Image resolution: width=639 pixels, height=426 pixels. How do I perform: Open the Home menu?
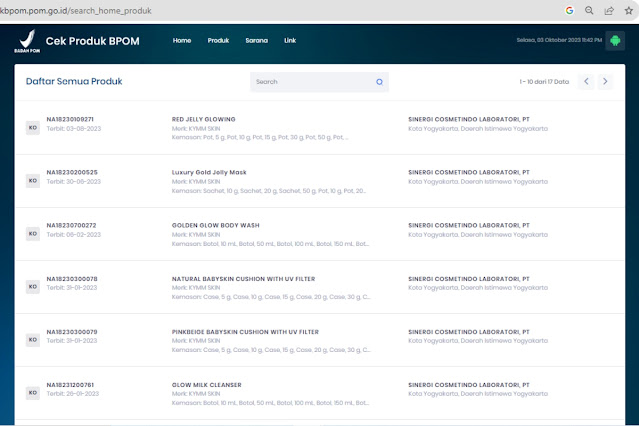click(x=182, y=40)
